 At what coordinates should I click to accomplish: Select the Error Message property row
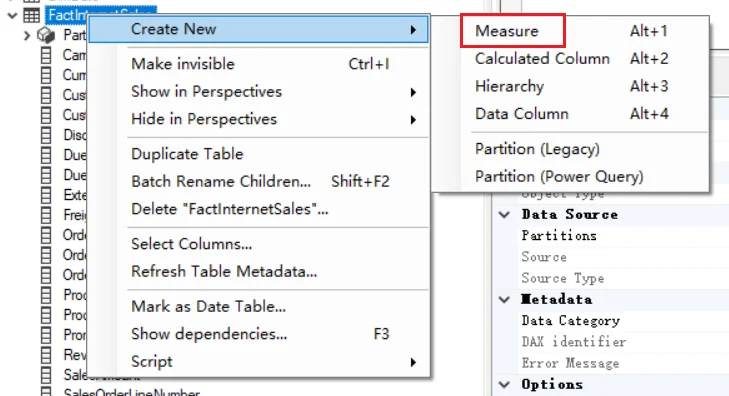pos(623,363)
